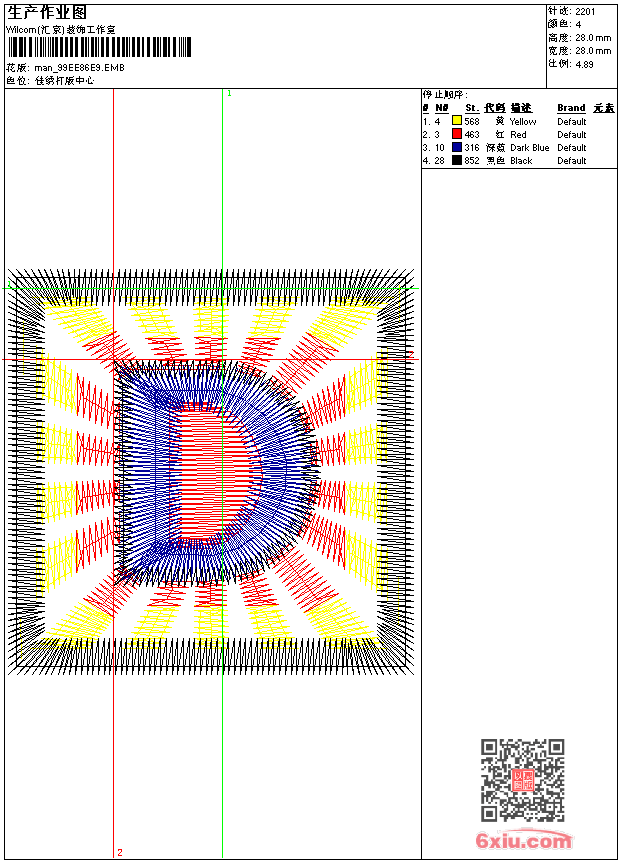Click the color count '4' text

pos(578,25)
